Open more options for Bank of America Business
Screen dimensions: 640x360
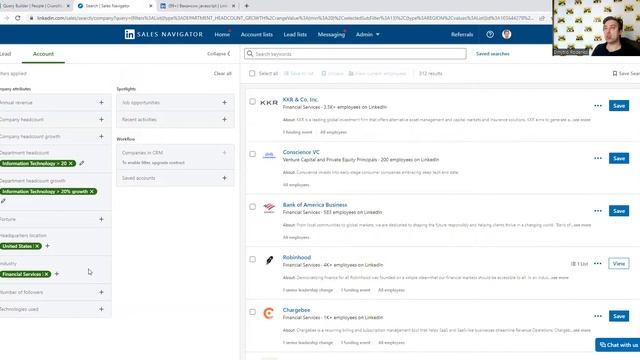point(598,211)
